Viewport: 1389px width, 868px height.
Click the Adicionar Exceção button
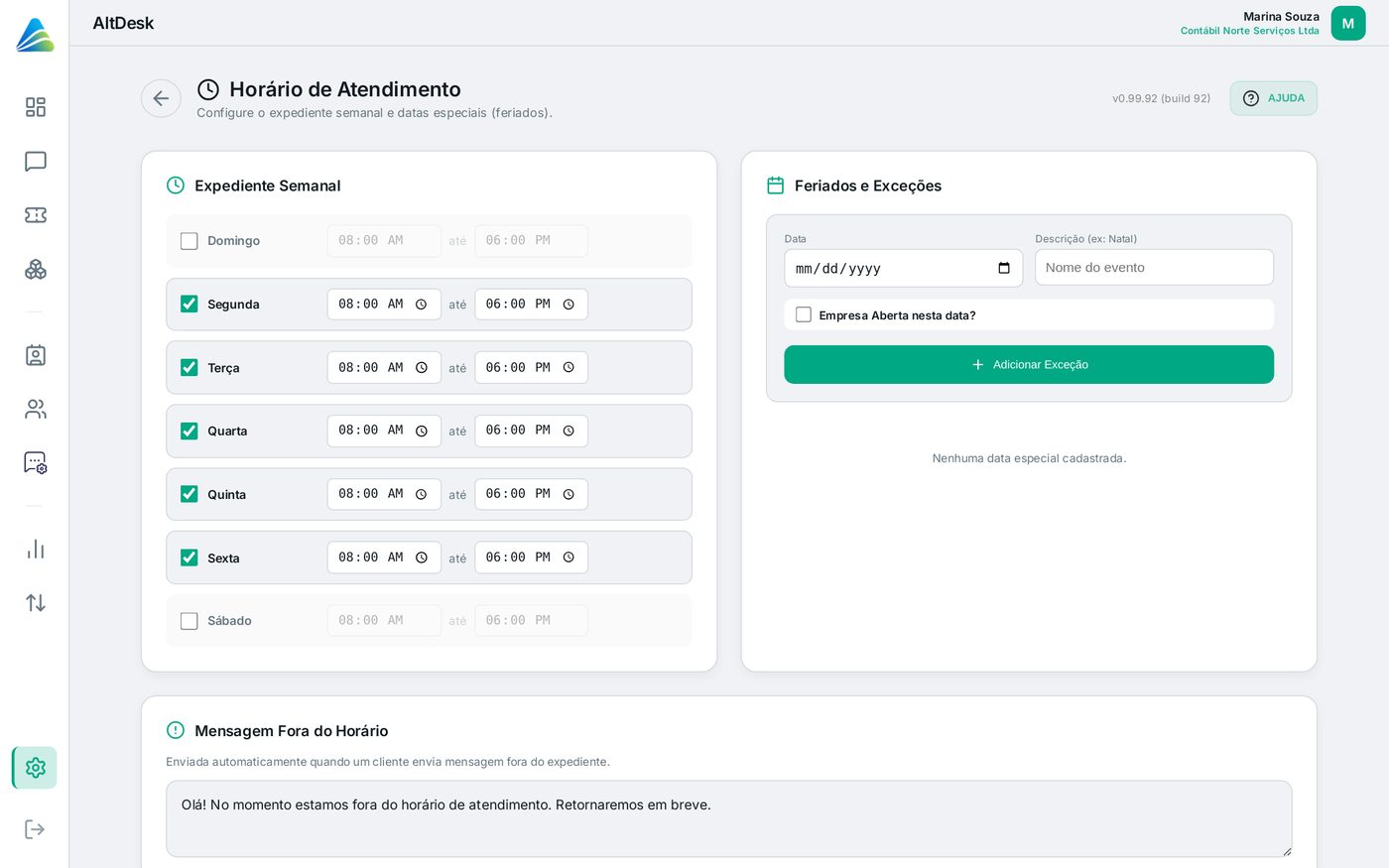tap(1029, 364)
